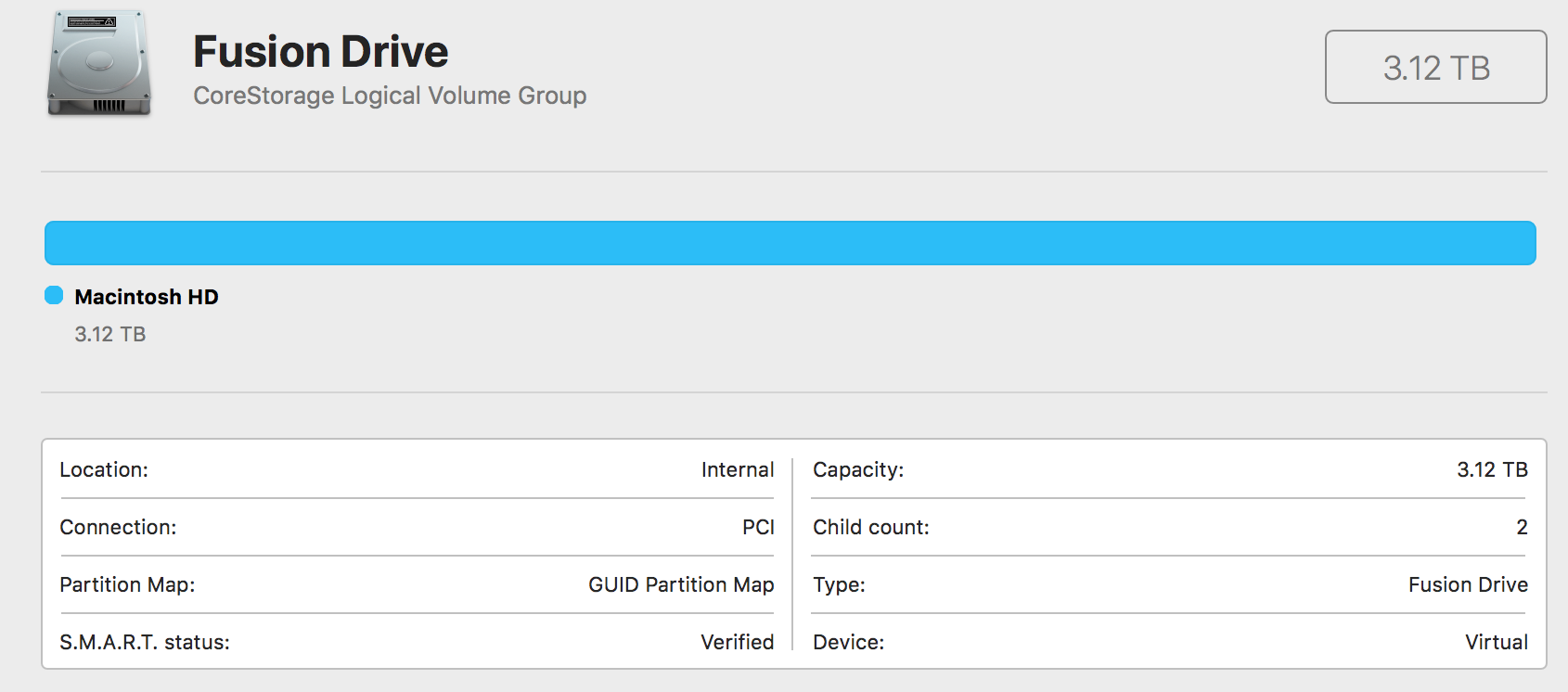Click the Device: label
The height and width of the screenshot is (692, 1568).
[x=848, y=642]
